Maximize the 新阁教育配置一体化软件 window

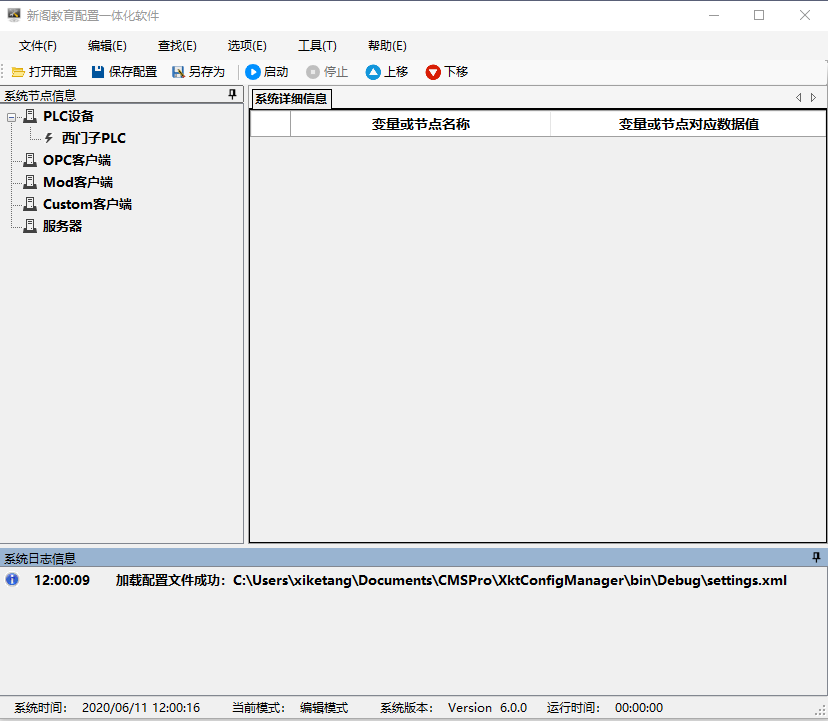click(x=759, y=15)
